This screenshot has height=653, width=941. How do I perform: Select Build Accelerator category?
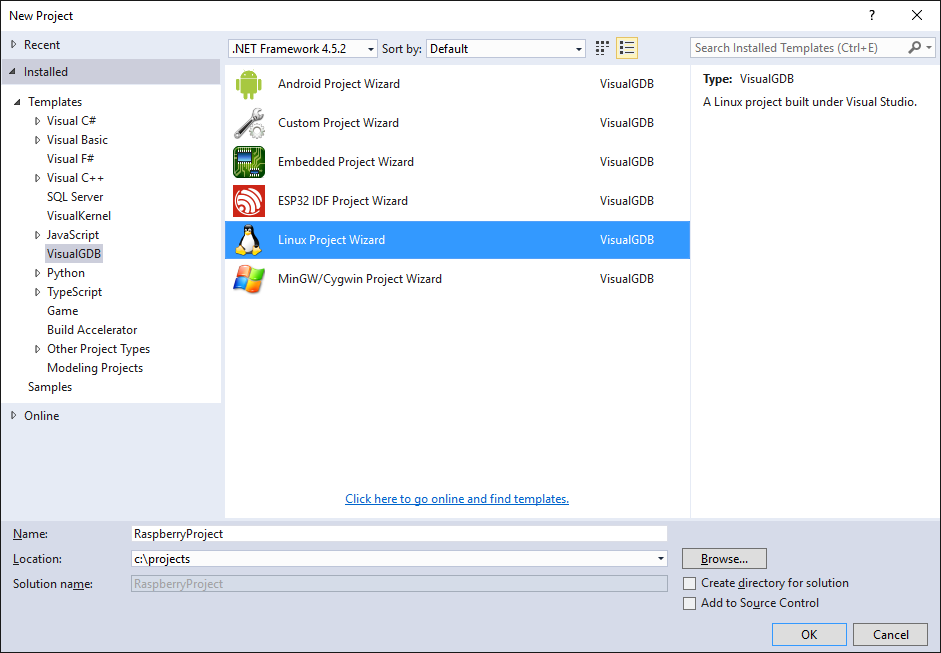[92, 330]
